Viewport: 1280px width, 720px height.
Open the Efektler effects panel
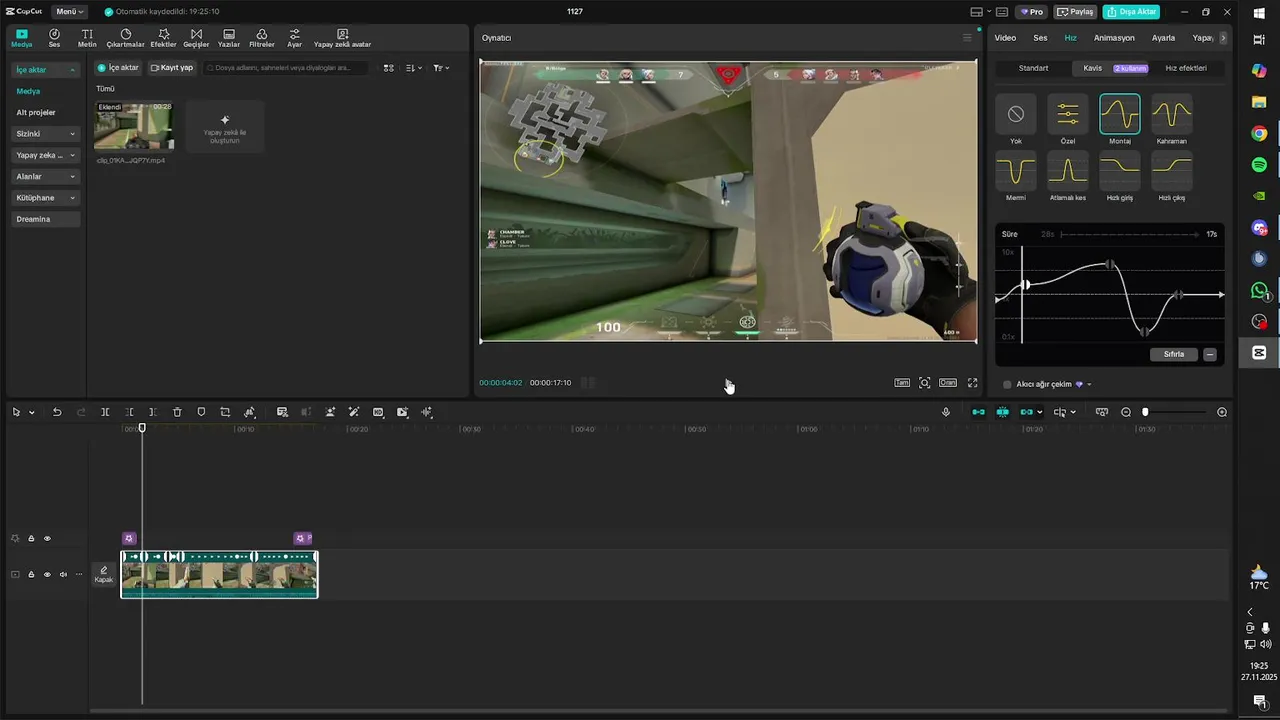[x=163, y=38]
